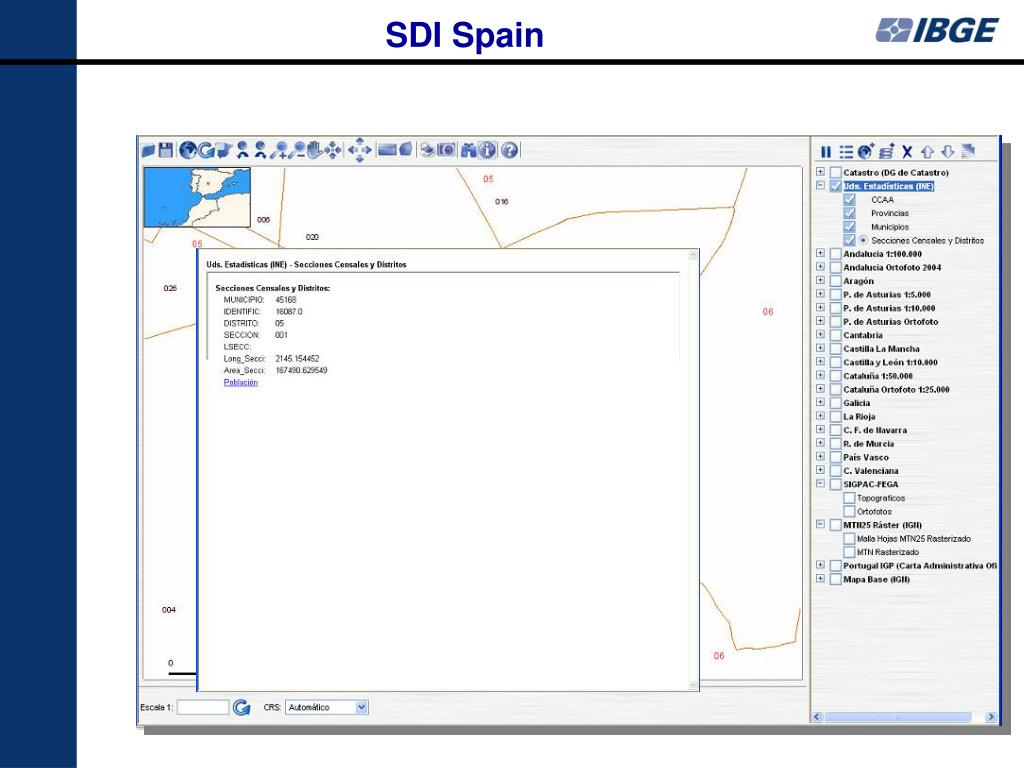Select the measure area polygon tool
The width and height of the screenshot is (1024, 768).
(406, 150)
